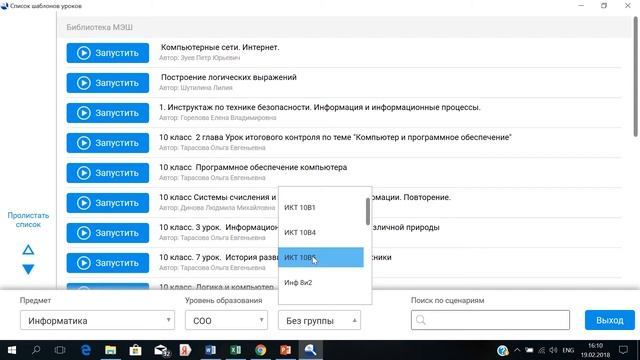
Task: Launch the lesson 10 класс. 7 урок
Action: point(108,263)
